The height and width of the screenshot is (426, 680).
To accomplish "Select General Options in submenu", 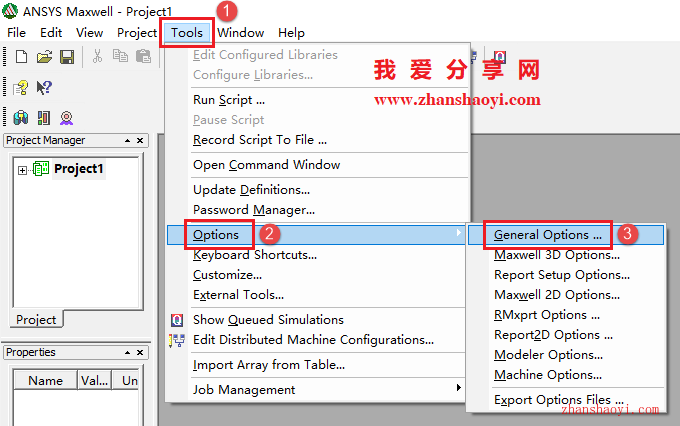I will coord(566,235).
